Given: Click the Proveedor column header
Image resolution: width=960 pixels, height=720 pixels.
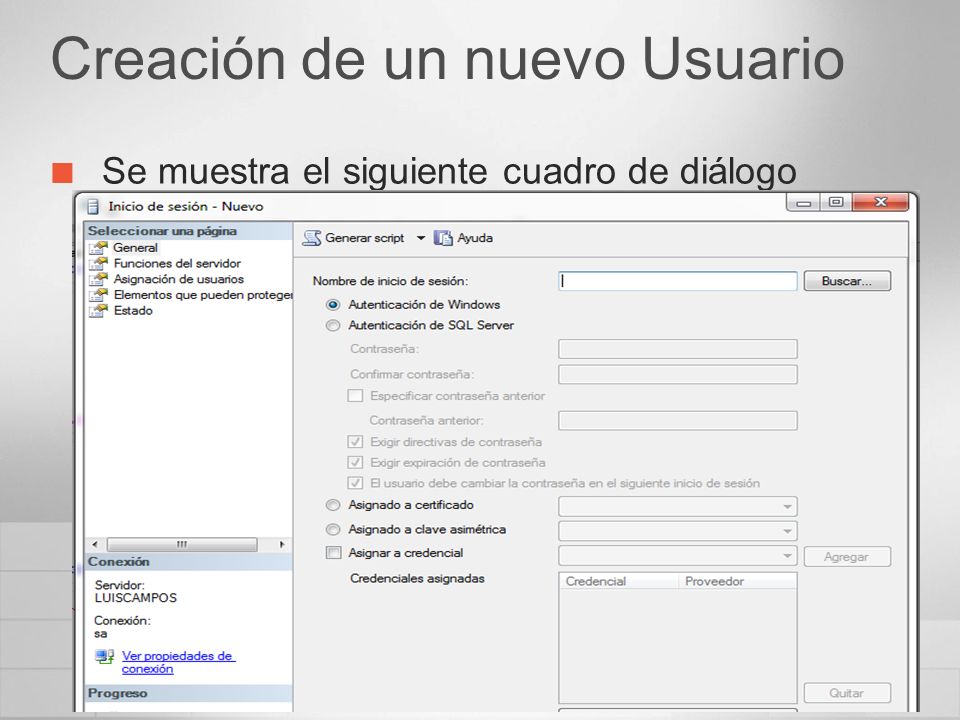Looking at the screenshot, I should point(738,581).
